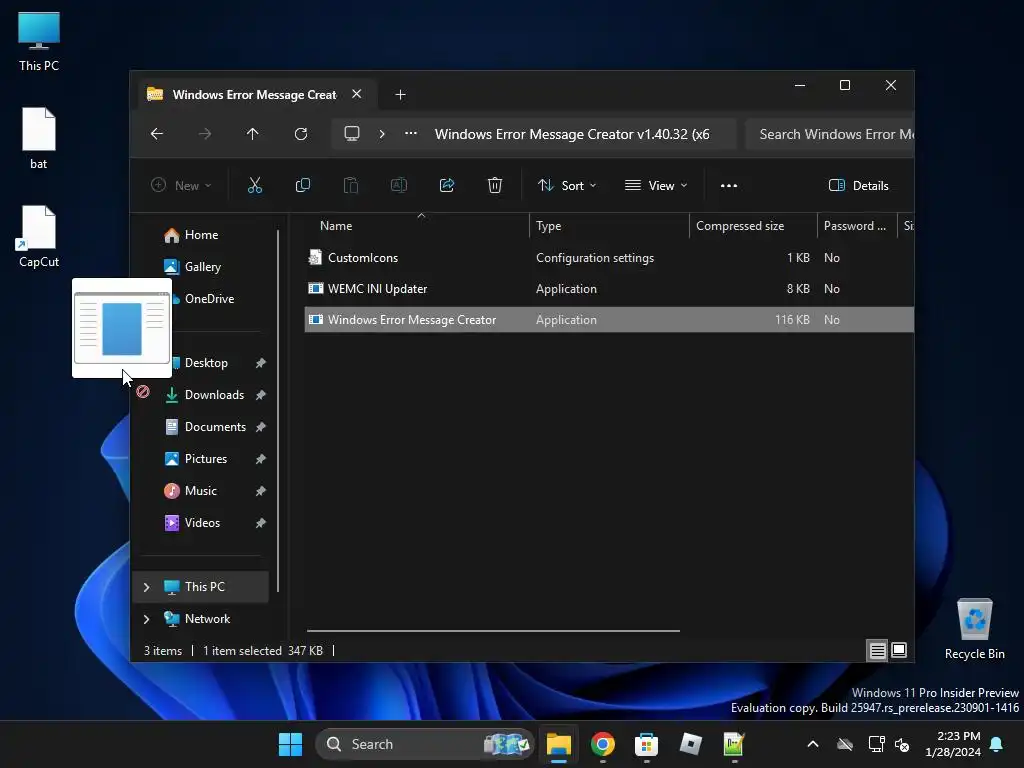The height and width of the screenshot is (768, 1024).
Task: Click the Cut scissors icon in toolbar
Action: point(255,185)
